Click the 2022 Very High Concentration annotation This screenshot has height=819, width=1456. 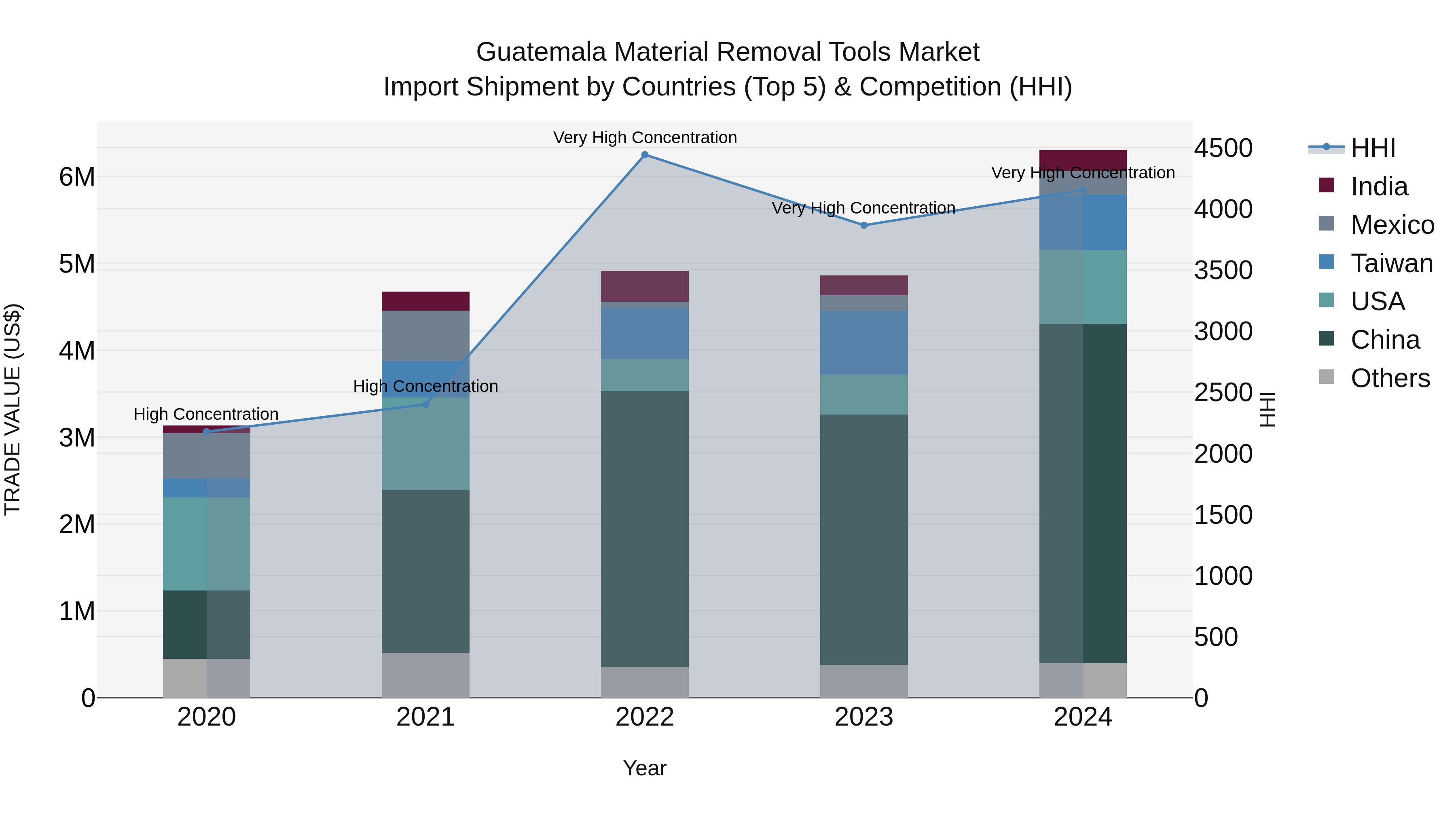[x=645, y=138]
